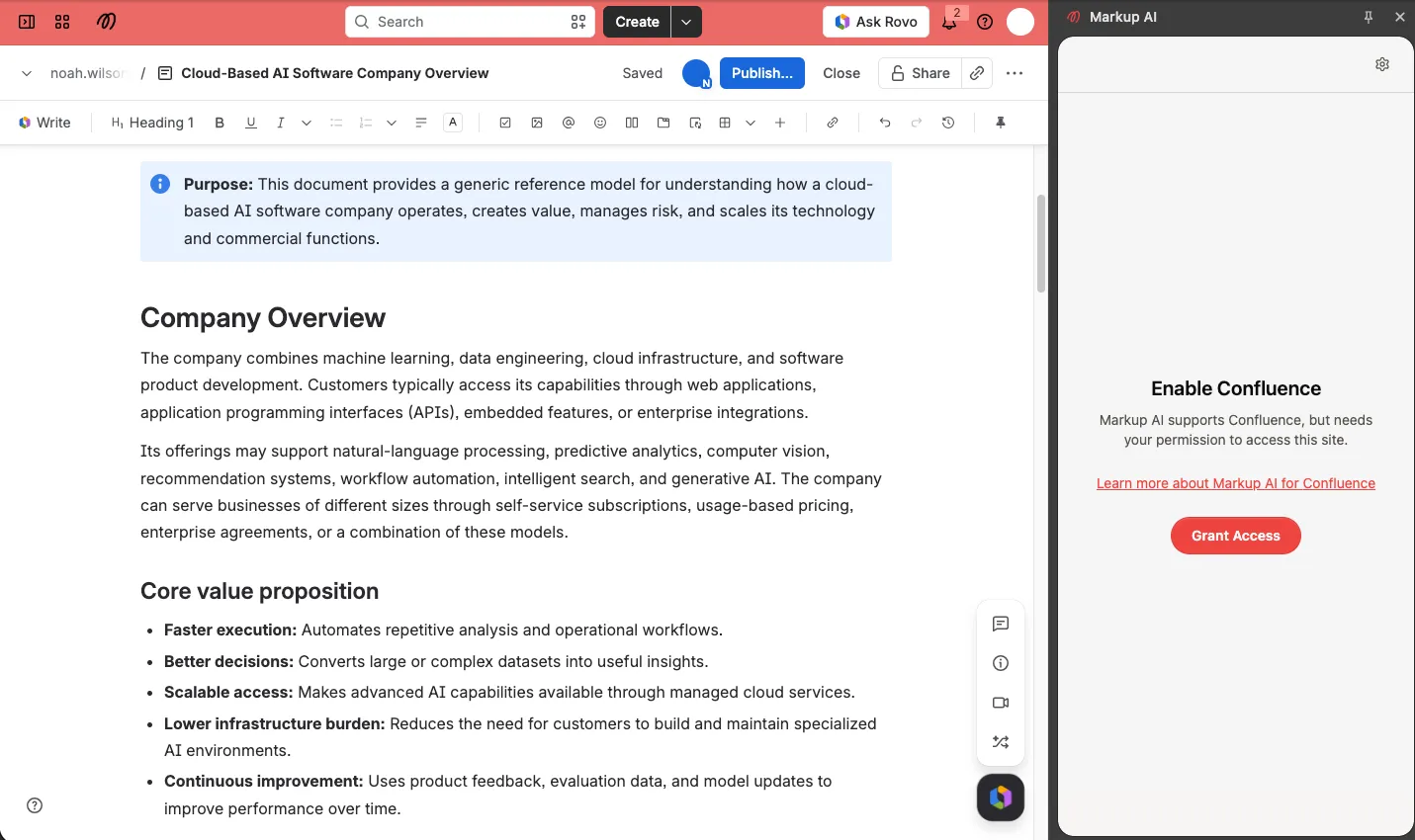Click the Confluence logo icon
The height and width of the screenshot is (840, 1415).
tap(106, 22)
